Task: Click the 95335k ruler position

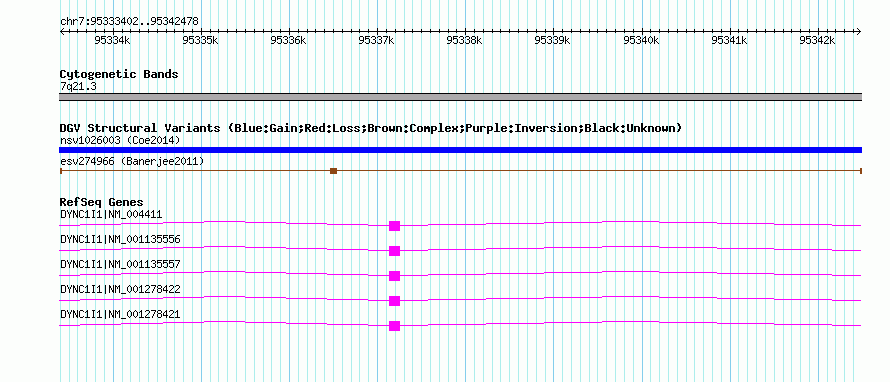Action: click(200, 40)
